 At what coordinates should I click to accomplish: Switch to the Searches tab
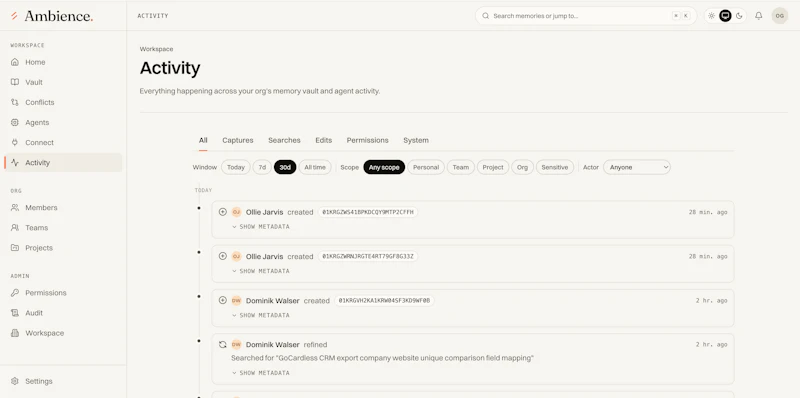pos(284,140)
